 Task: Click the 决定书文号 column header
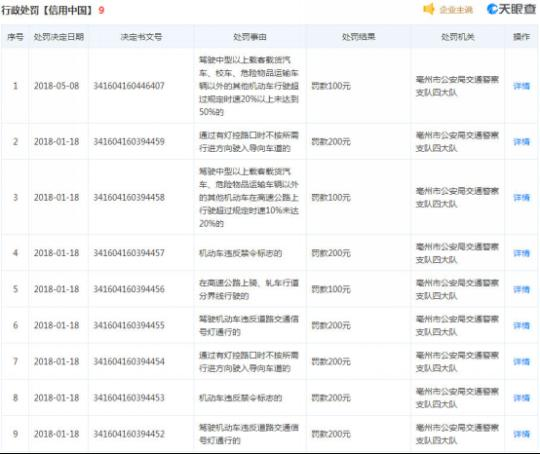[141, 37]
